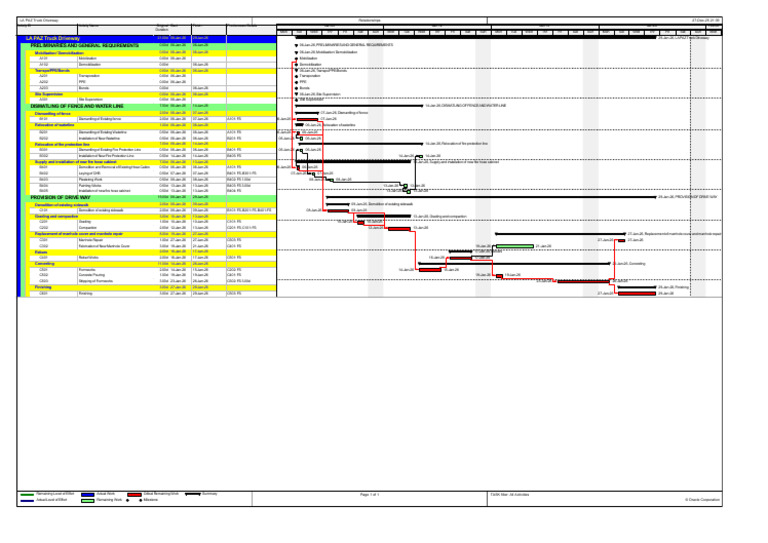This screenshot has width=768, height=543.
Task: Click the Finish column header
Action: tap(196, 26)
